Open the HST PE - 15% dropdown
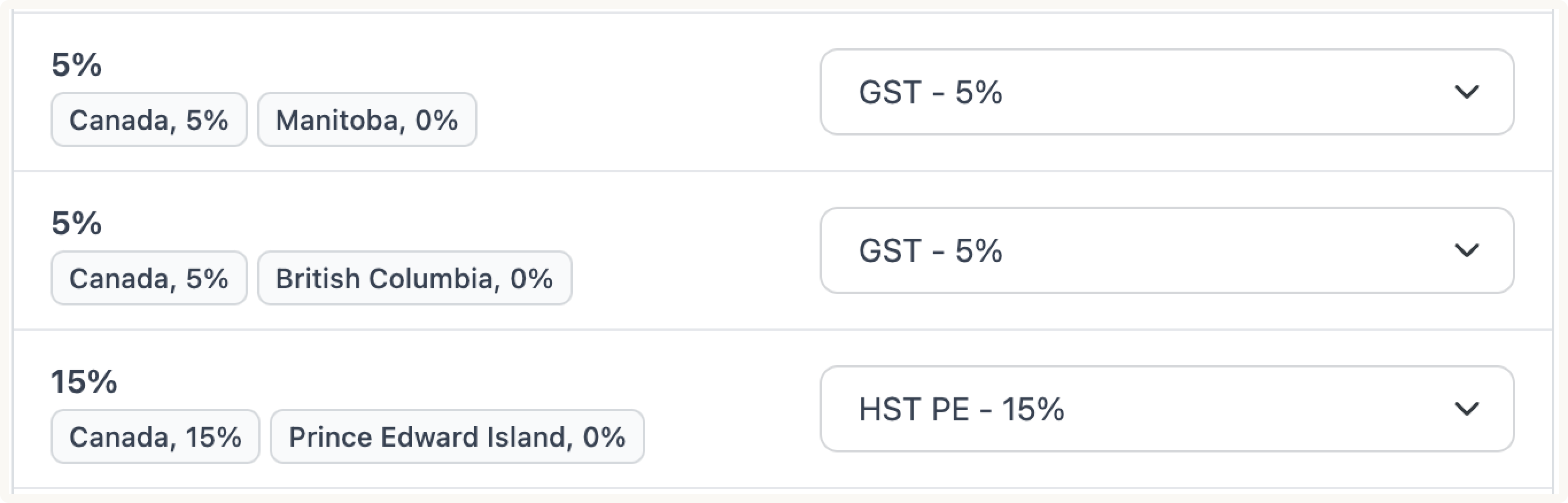This screenshot has height=503, width=1568. click(1166, 409)
